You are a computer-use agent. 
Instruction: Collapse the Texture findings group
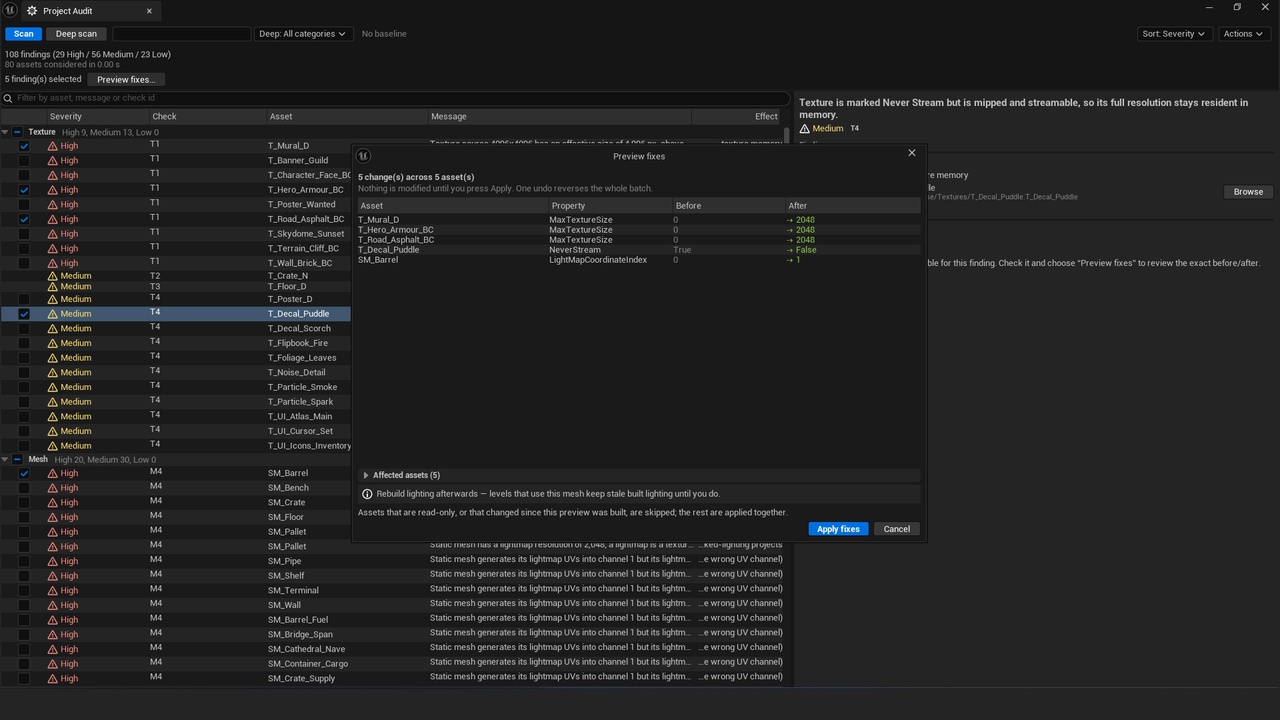(x=5, y=132)
